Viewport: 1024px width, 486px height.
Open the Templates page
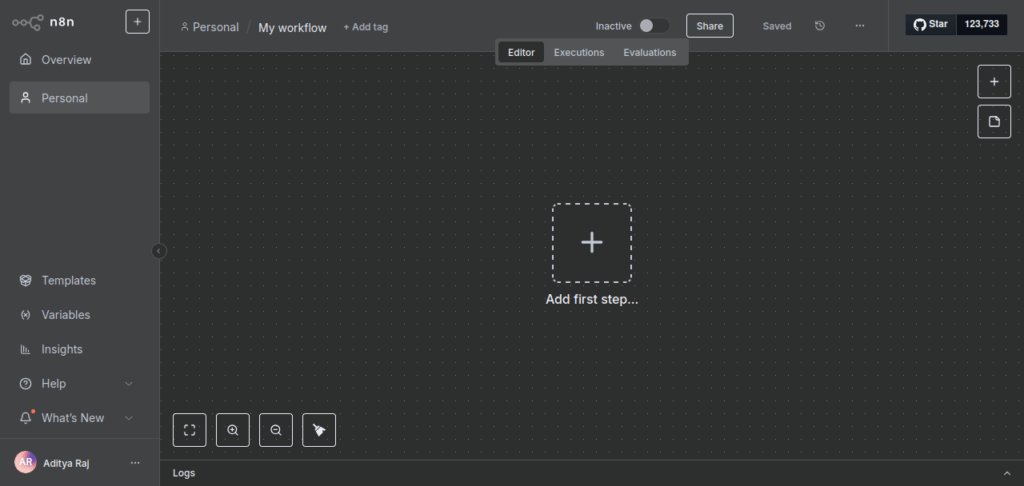(x=68, y=281)
